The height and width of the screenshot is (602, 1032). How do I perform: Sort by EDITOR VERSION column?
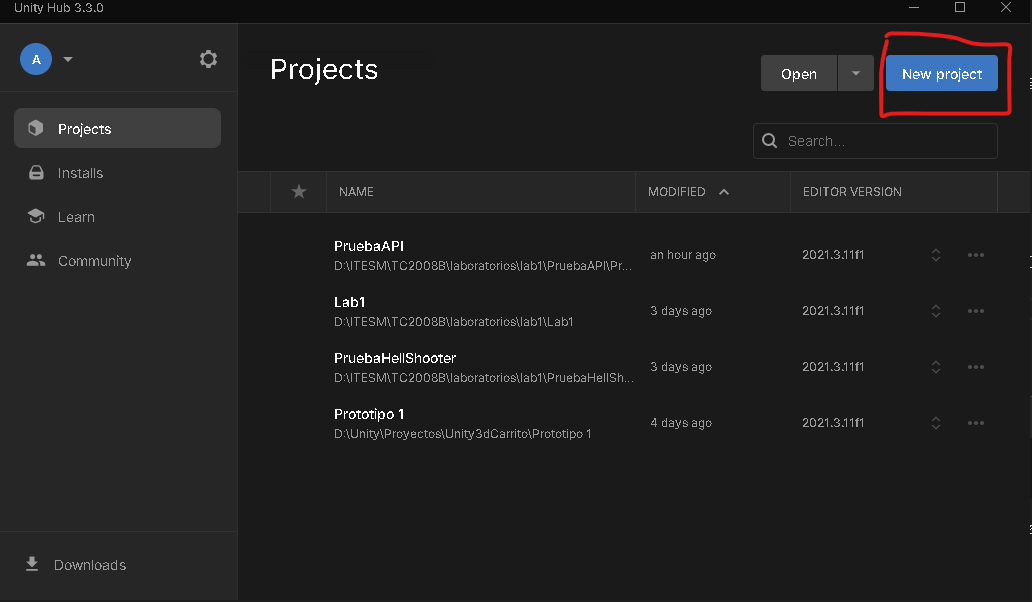click(x=852, y=191)
